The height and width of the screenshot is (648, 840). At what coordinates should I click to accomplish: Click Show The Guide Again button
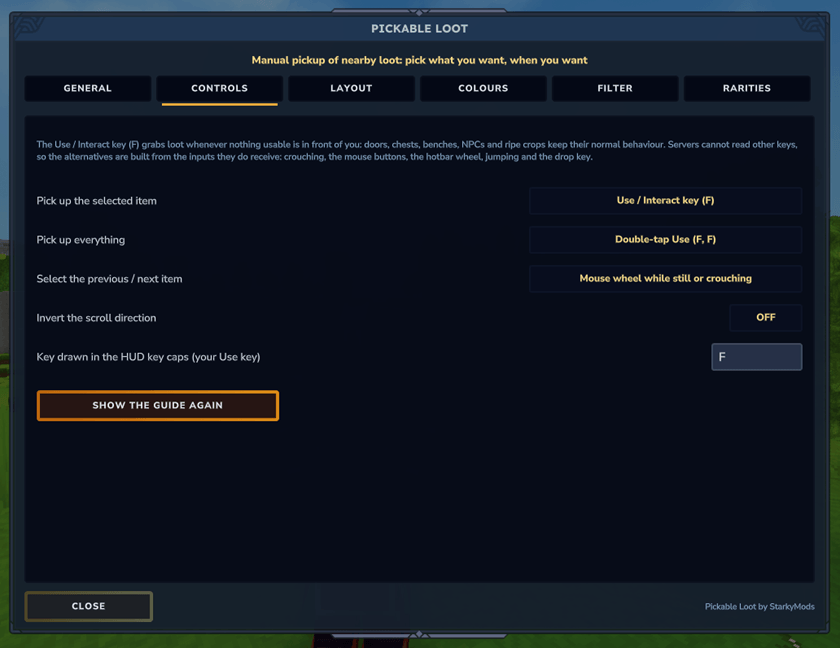point(158,405)
